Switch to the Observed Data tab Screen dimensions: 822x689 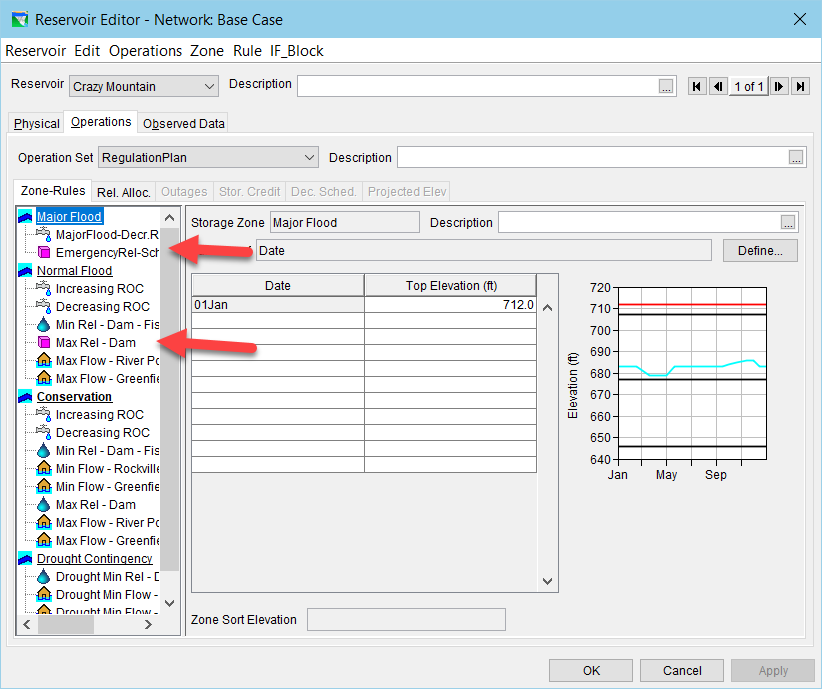(183, 123)
